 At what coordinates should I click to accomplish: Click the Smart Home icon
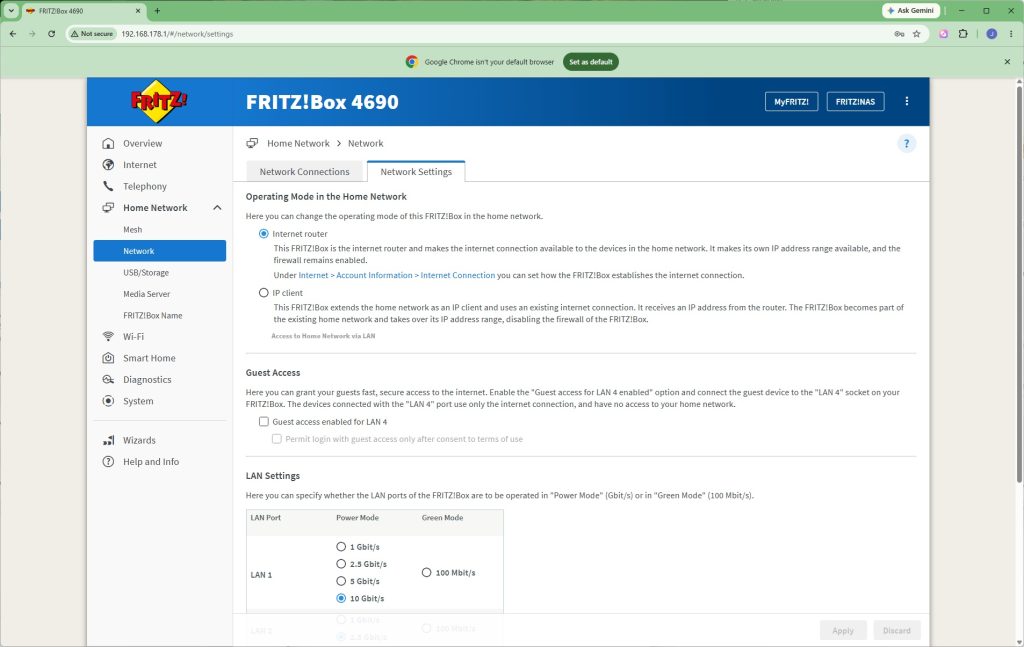(x=108, y=358)
